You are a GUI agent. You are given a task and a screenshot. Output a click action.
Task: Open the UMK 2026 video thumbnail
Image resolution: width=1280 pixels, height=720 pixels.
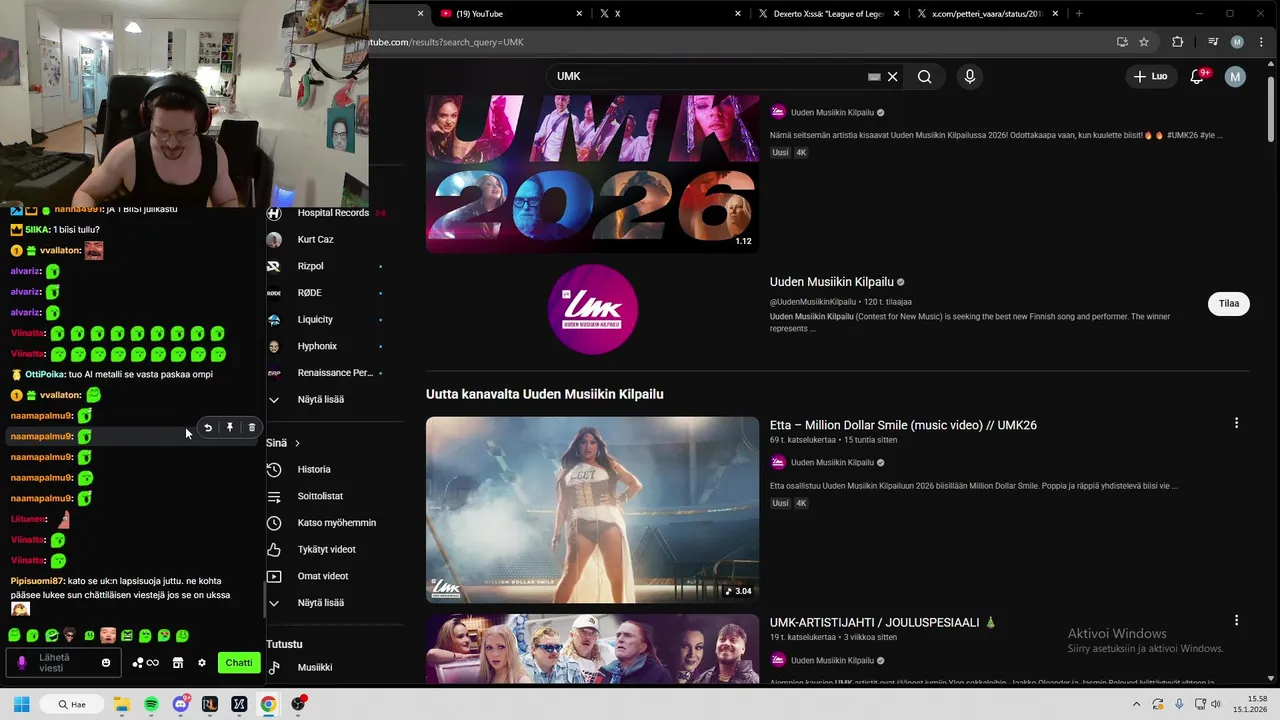click(592, 172)
